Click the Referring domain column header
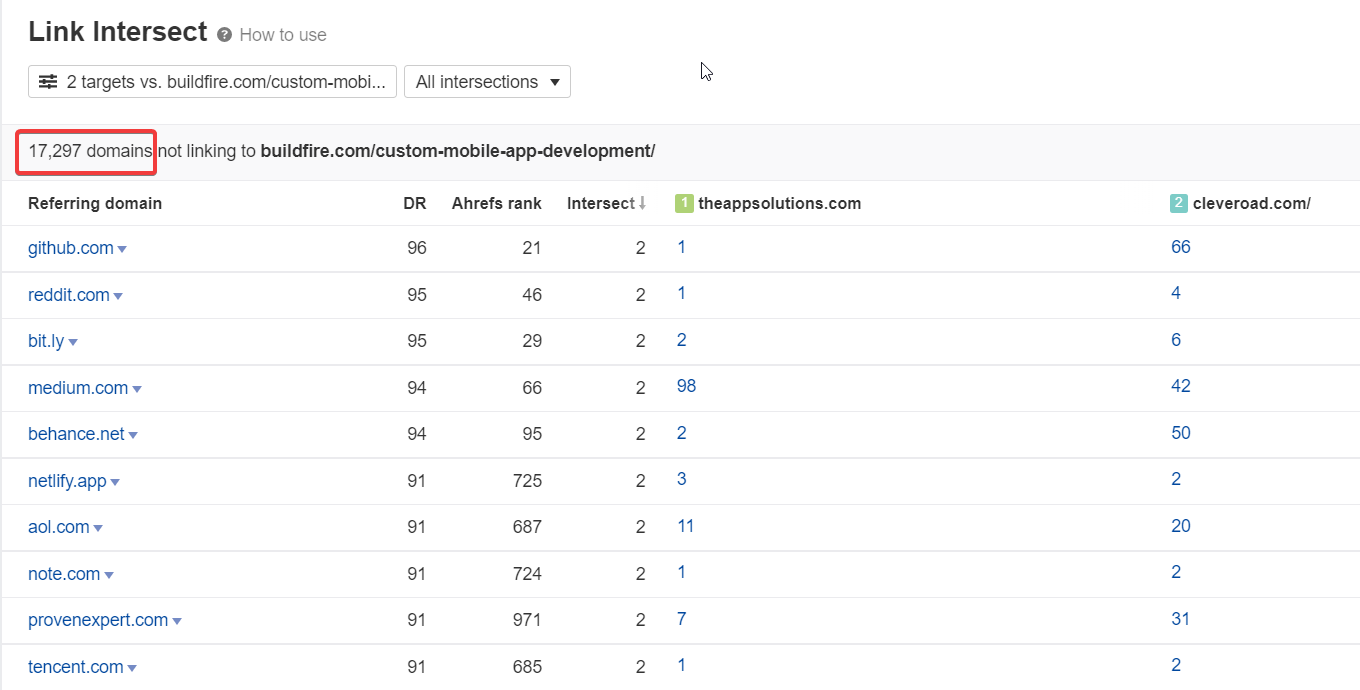The image size is (1360, 690). point(95,203)
